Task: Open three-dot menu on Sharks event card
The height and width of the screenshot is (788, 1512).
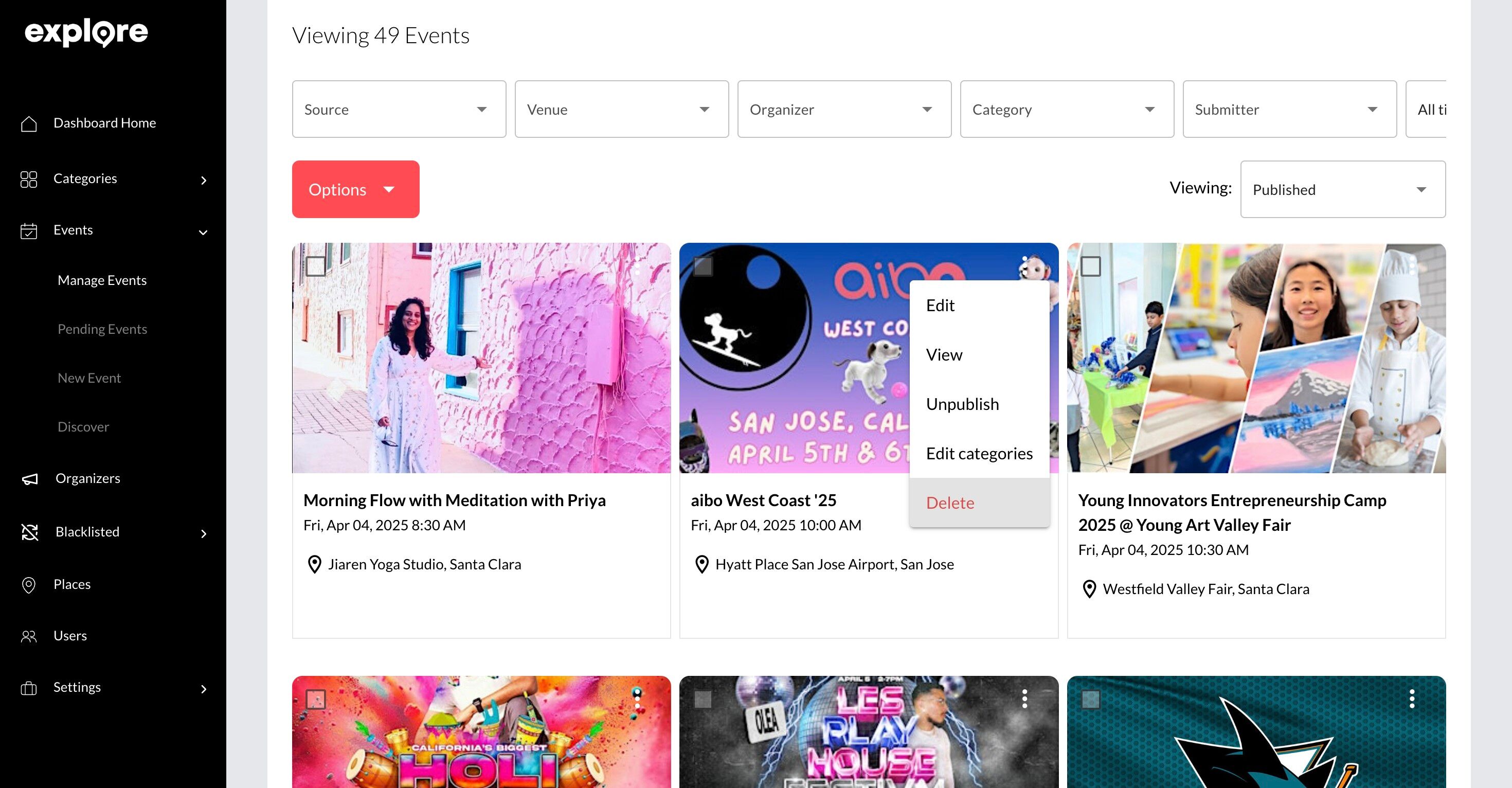Action: pyautogui.click(x=1412, y=699)
